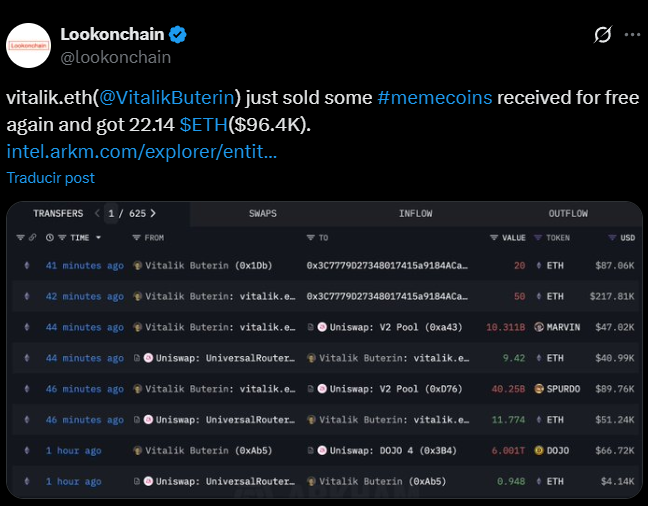Click Traducir post to translate
Image resolution: width=648 pixels, height=506 pixels.
coord(50,177)
